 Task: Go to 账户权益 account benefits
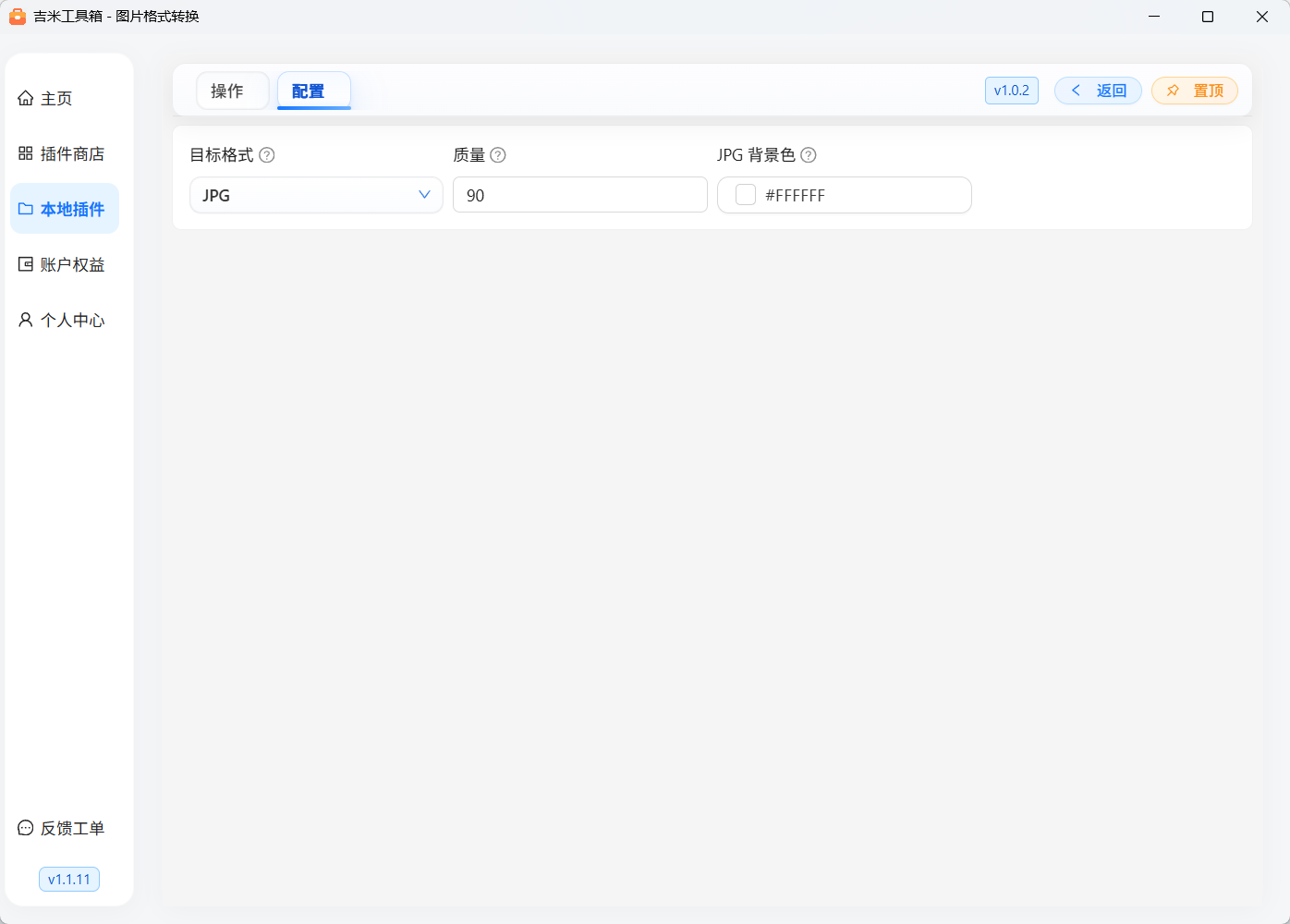click(x=64, y=264)
